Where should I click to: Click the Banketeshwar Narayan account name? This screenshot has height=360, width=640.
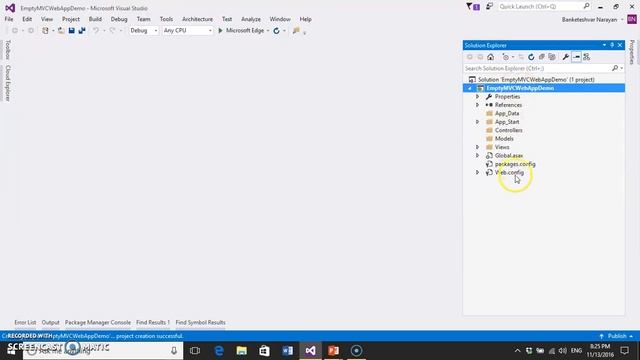tap(589, 20)
